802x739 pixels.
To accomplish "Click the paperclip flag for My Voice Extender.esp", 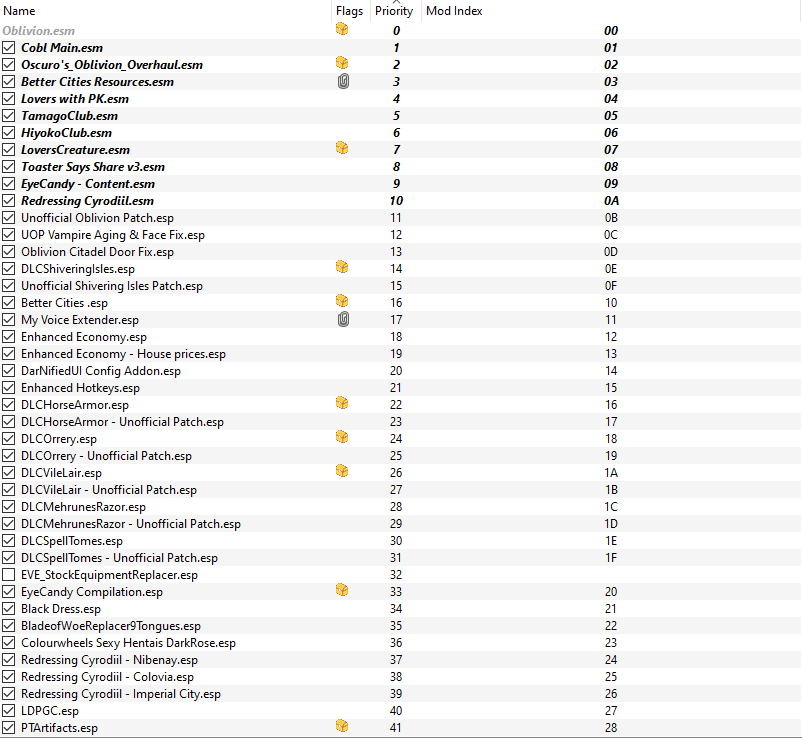I will [343, 320].
